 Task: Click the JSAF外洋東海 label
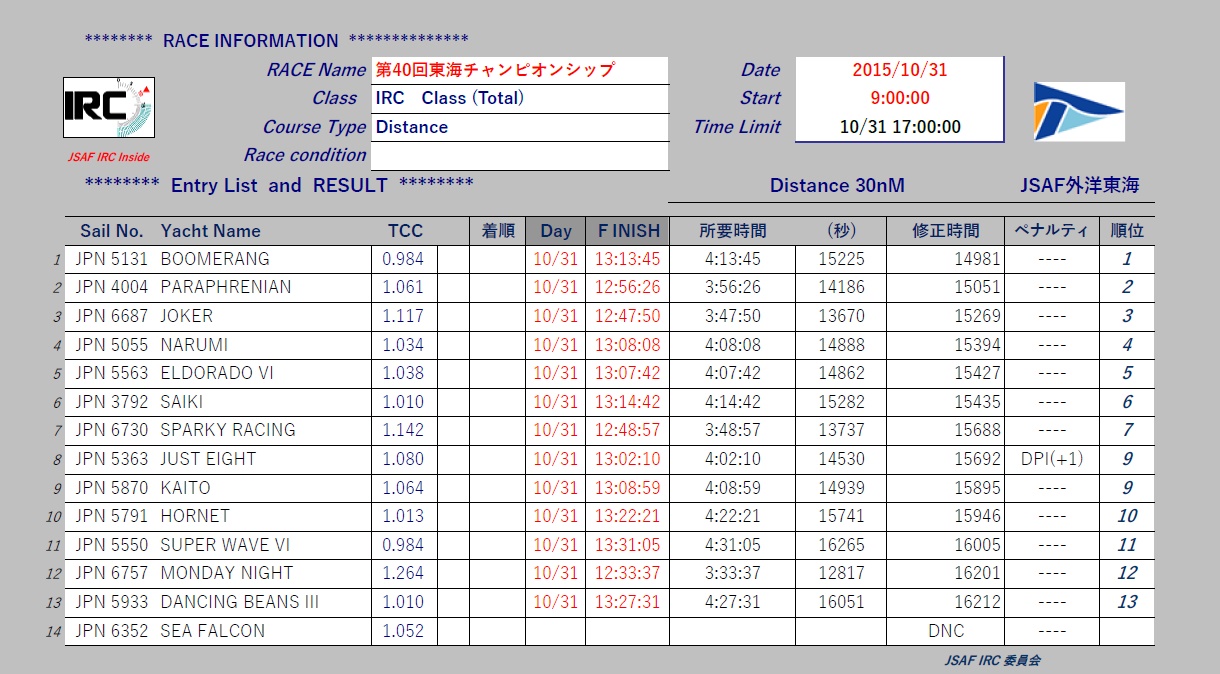1079,185
